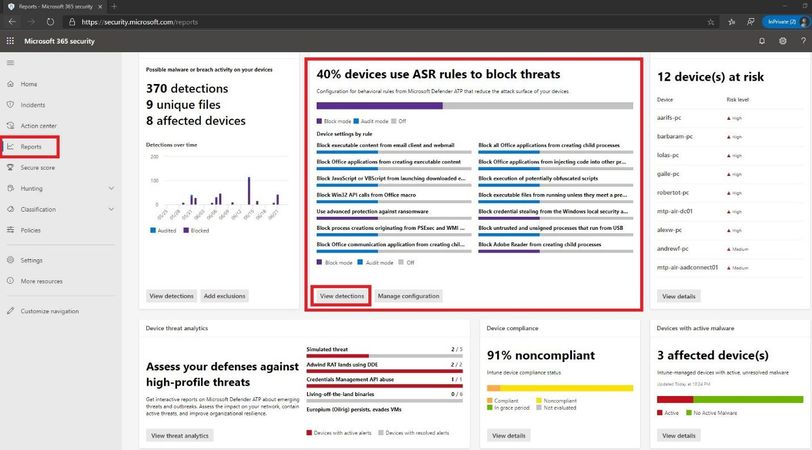Click the active malware status bar
The width and height of the screenshot is (812, 450).
coord(730,399)
